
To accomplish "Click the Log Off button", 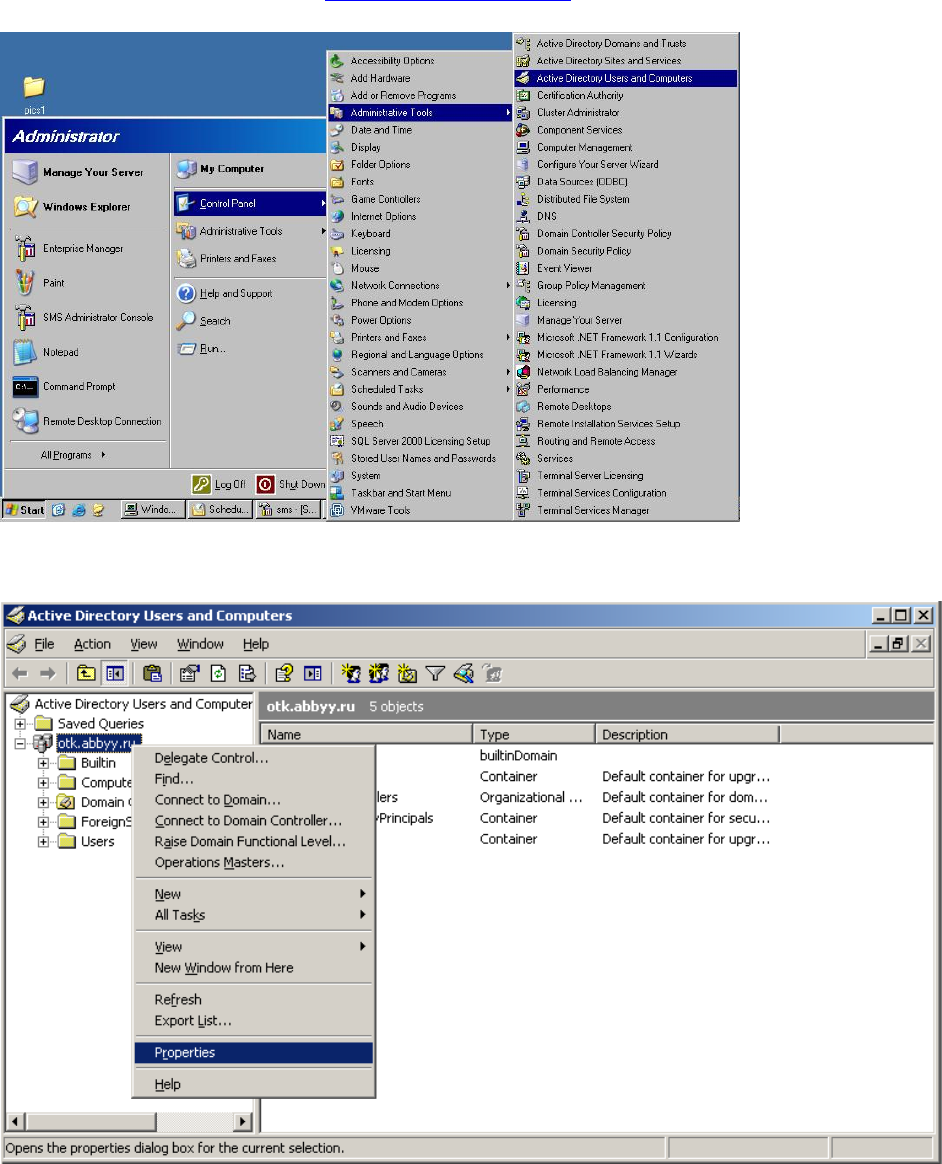I will pos(220,485).
